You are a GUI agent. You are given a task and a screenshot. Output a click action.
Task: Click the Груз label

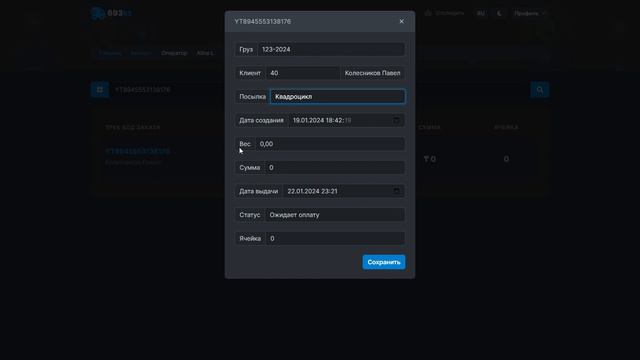pos(246,49)
